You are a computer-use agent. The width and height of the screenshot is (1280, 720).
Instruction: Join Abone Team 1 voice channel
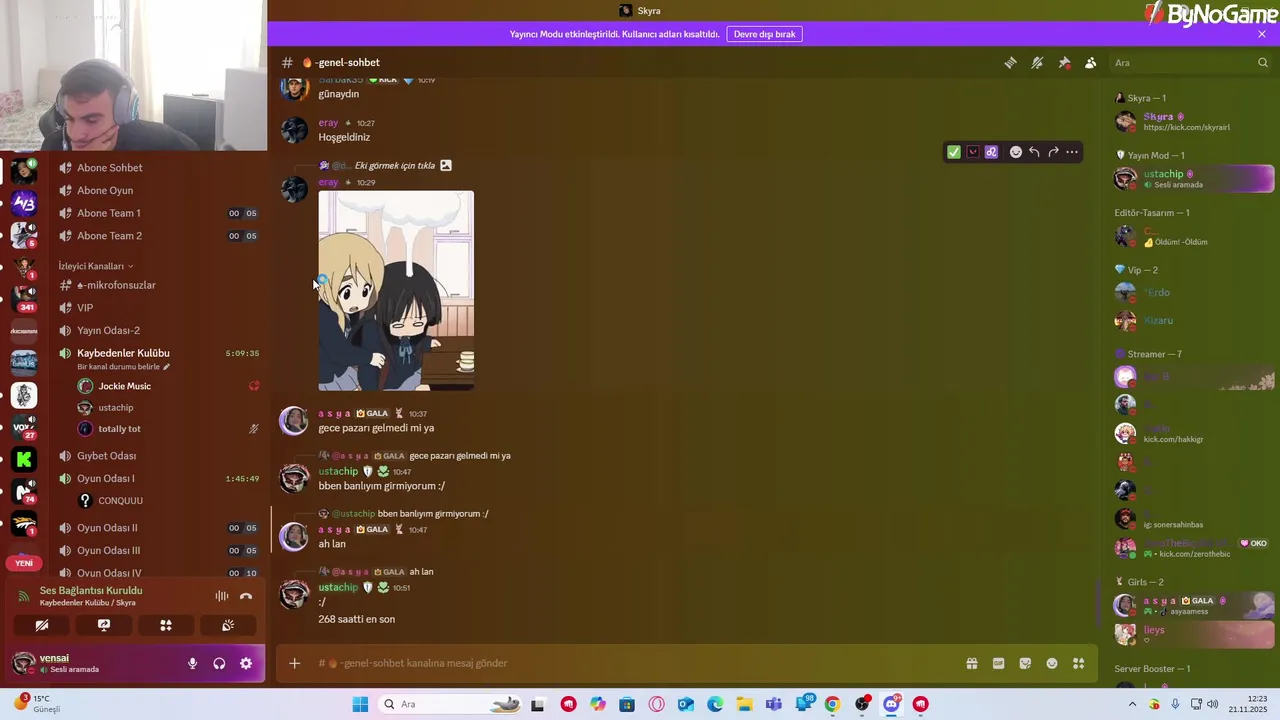(158, 213)
